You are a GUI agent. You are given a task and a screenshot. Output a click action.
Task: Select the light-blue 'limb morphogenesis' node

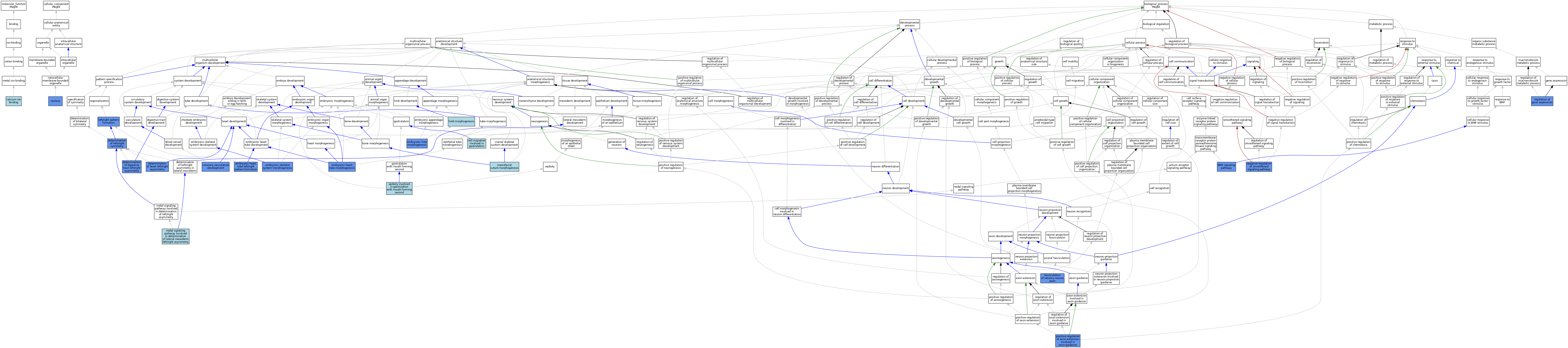(x=461, y=121)
